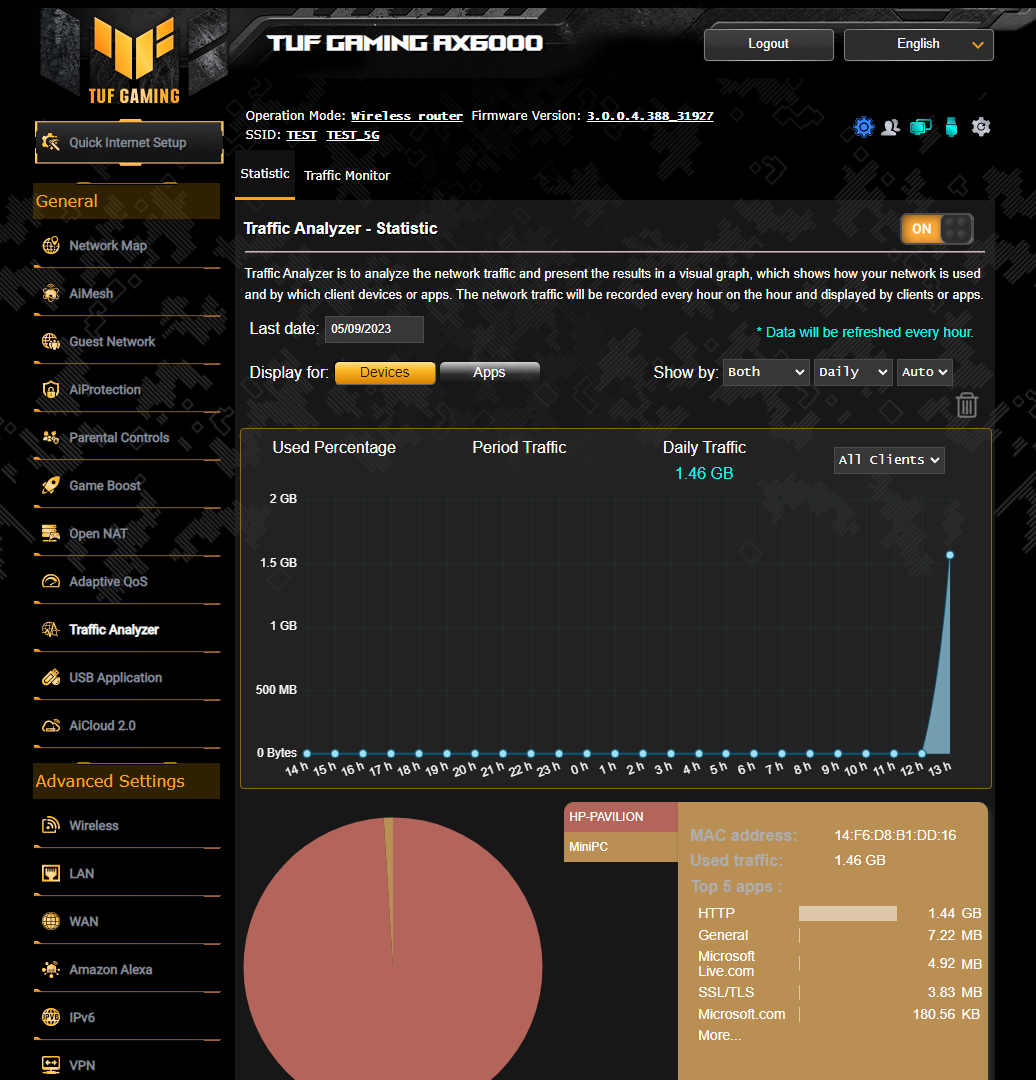Click the AiCloud 2.0 cloud icon
1036x1080 pixels.
click(x=51, y=726)
